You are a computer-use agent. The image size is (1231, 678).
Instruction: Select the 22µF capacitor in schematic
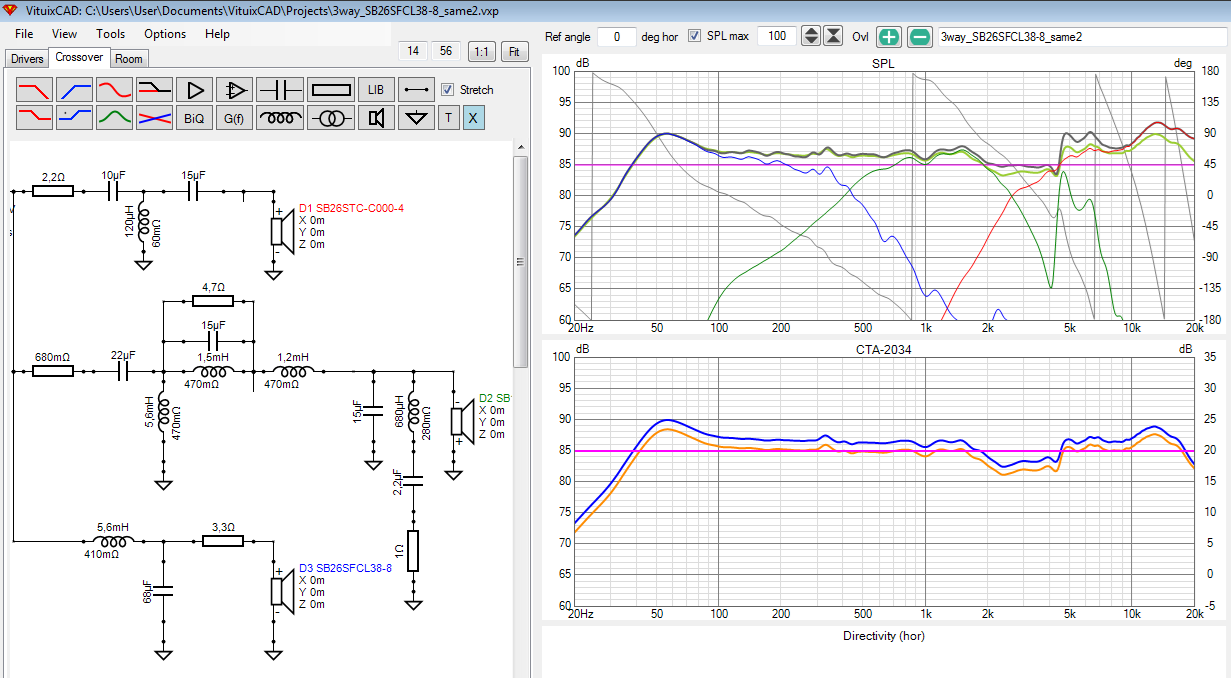click(124, 371)
